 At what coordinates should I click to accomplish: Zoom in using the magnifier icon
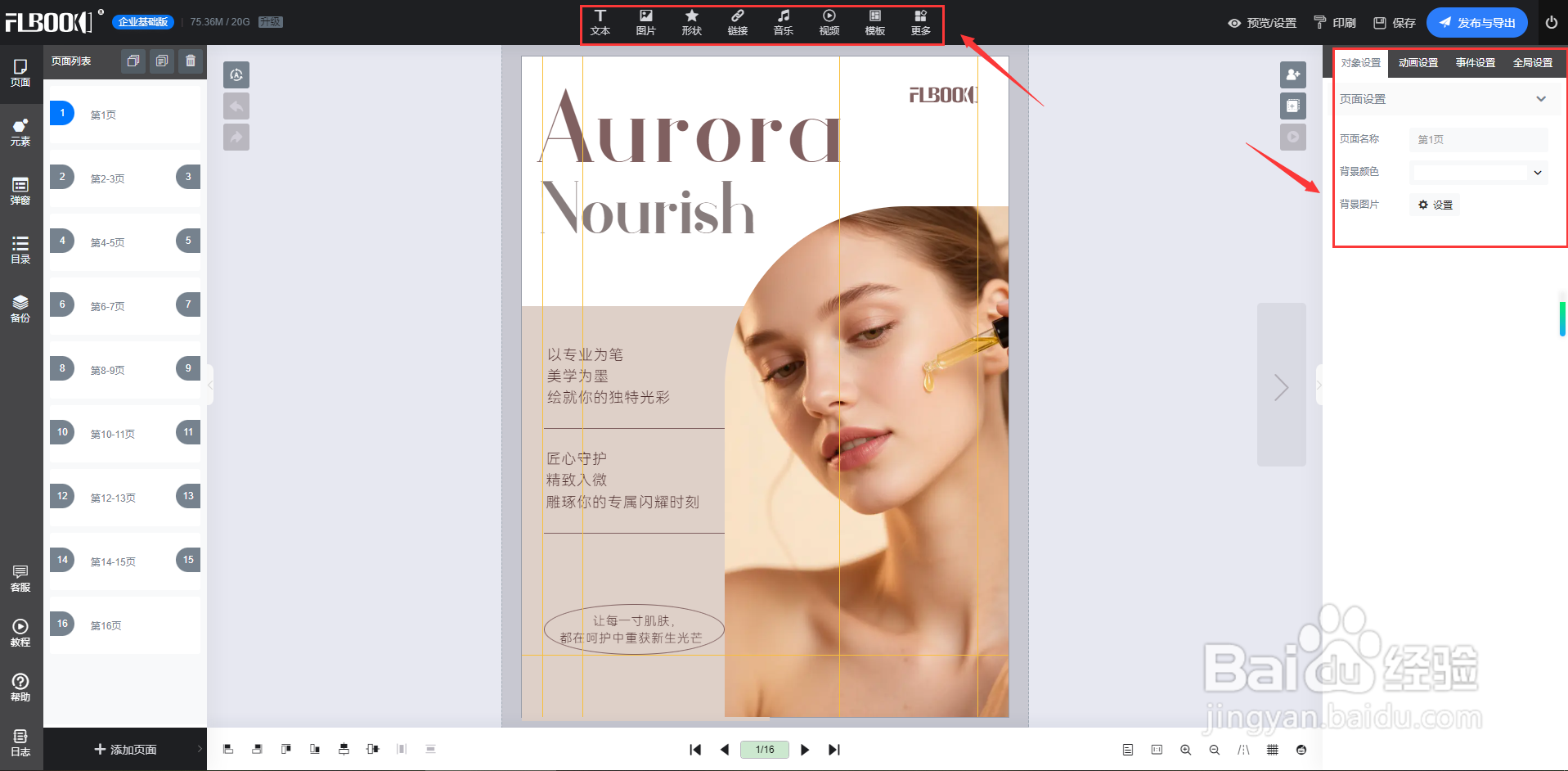pos(1185,749)
